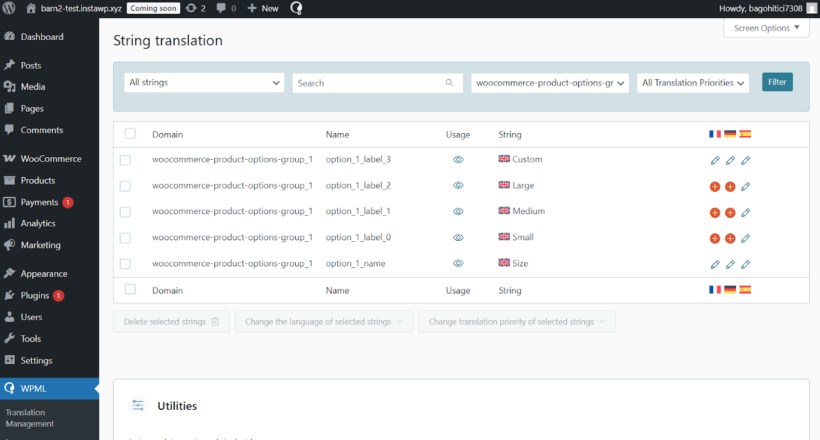The image size is (820, 440).
Task: Open the All strings dropdown
Action: click(204, 83)
